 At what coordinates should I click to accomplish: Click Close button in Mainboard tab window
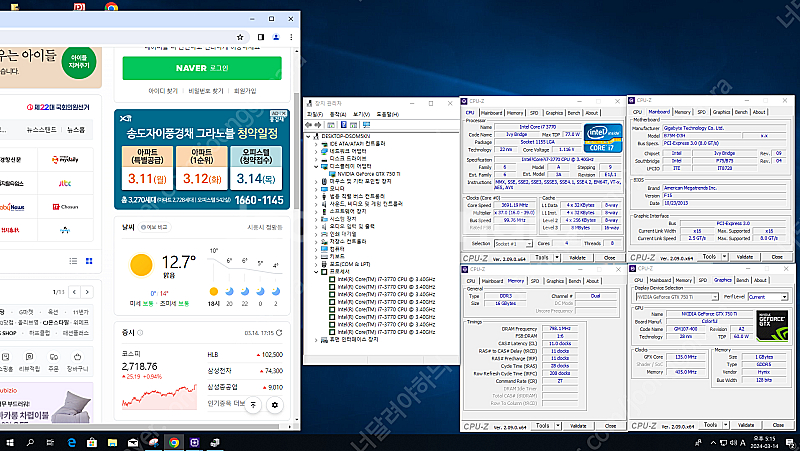(777, 257)
